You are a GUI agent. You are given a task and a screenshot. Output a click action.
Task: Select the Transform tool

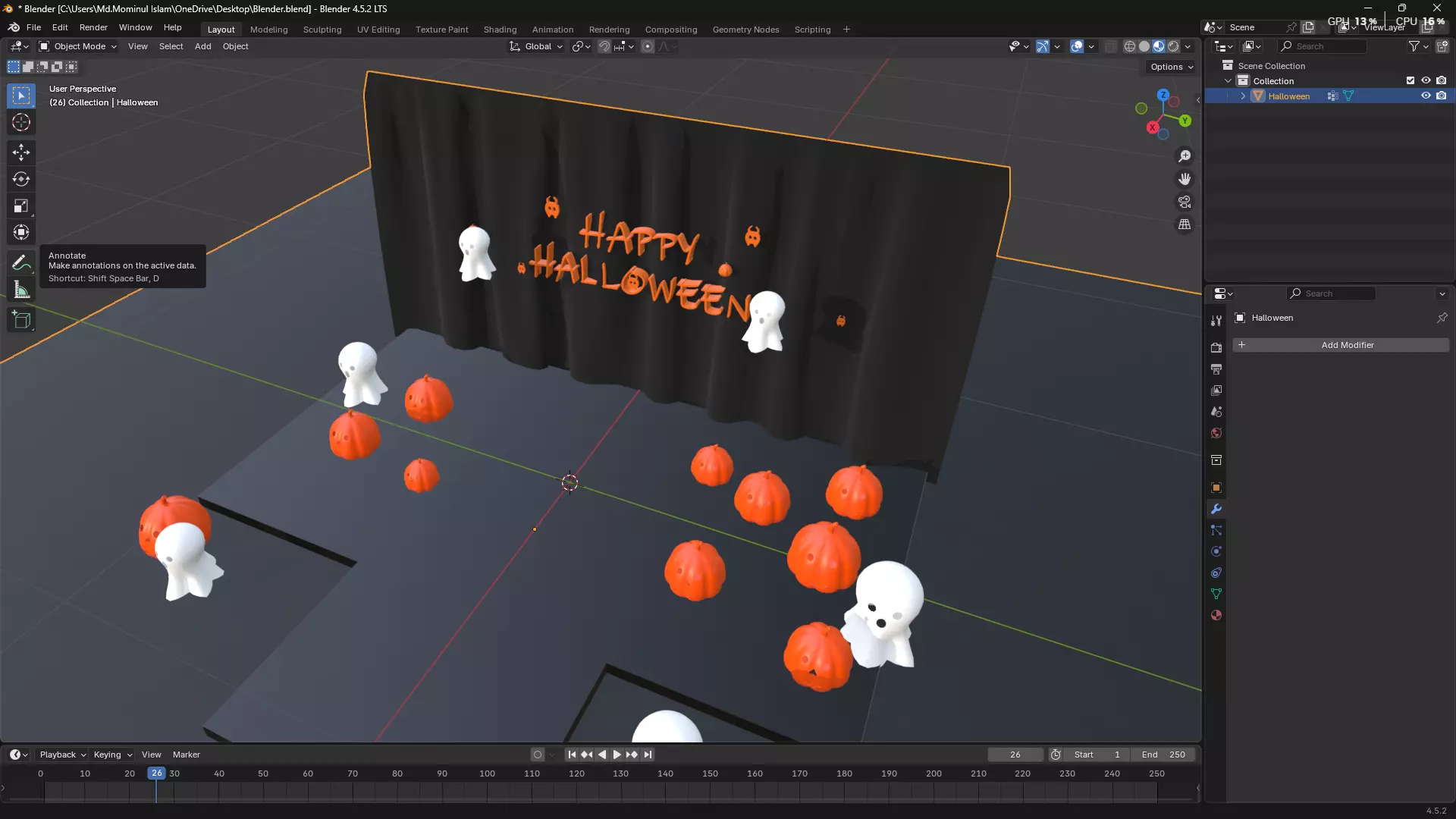tap(21, 232)
